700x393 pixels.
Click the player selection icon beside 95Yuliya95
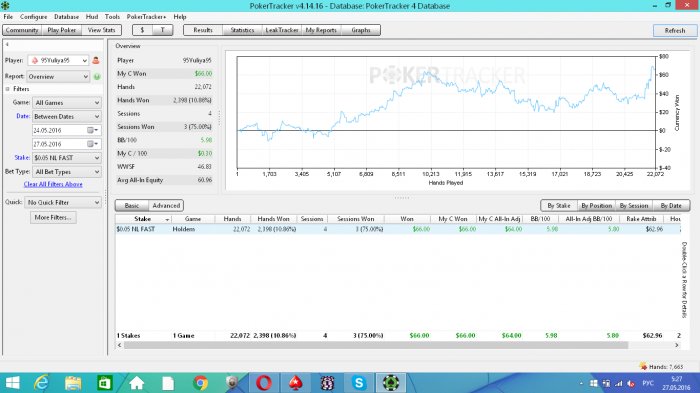96,60
